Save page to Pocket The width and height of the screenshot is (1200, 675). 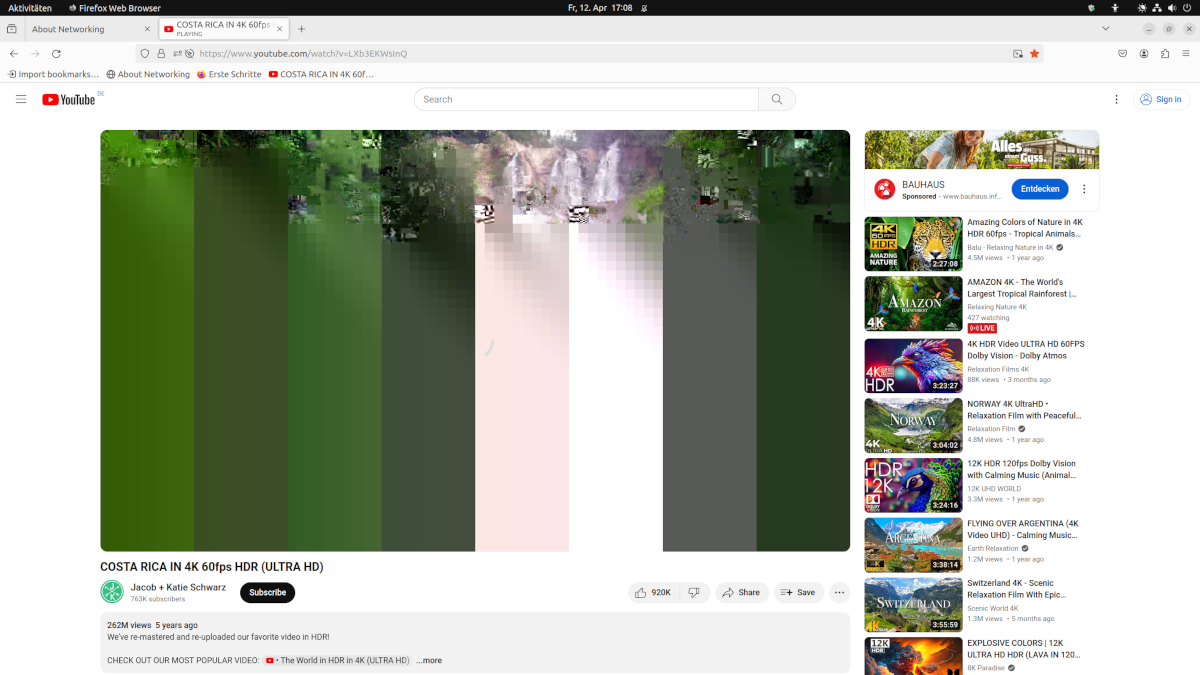pyautogui.click(x=1122, y=53)
